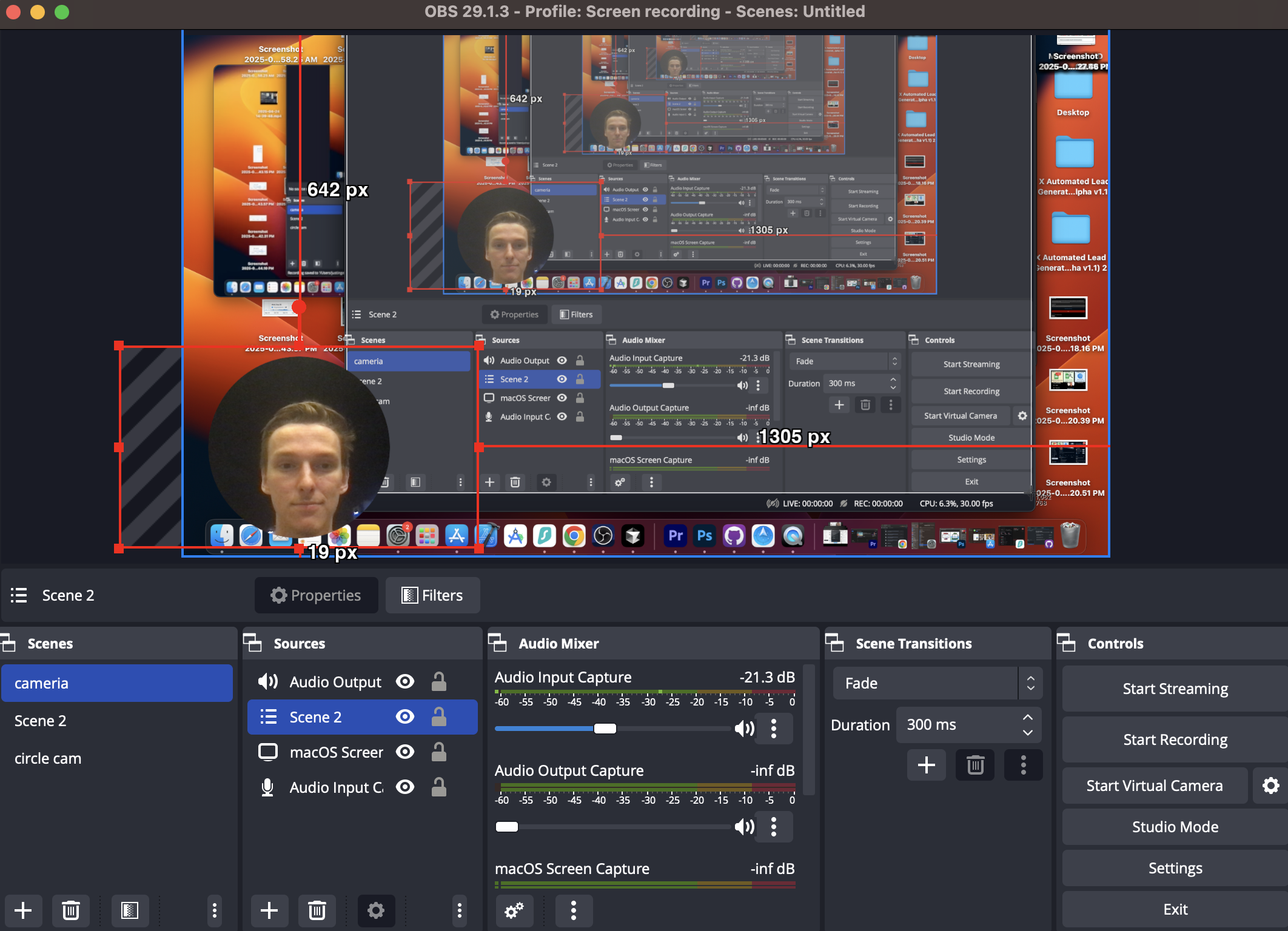The height and width of the screenshot is (931, 1288).
Task: Click the Audio Output speaker source icon
Action: coord(267,682)
